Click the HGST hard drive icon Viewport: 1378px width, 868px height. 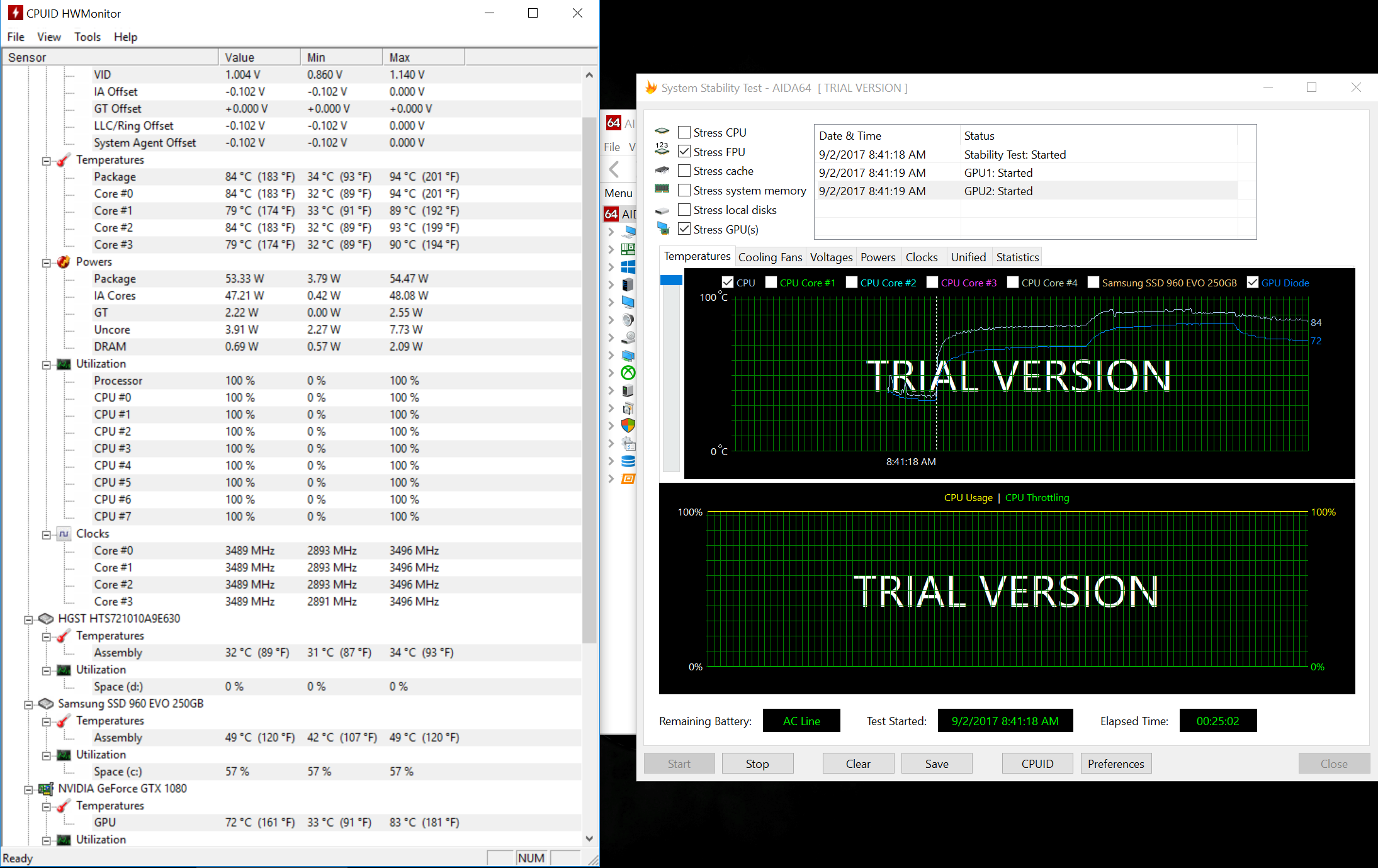click(x=46, y=619)
